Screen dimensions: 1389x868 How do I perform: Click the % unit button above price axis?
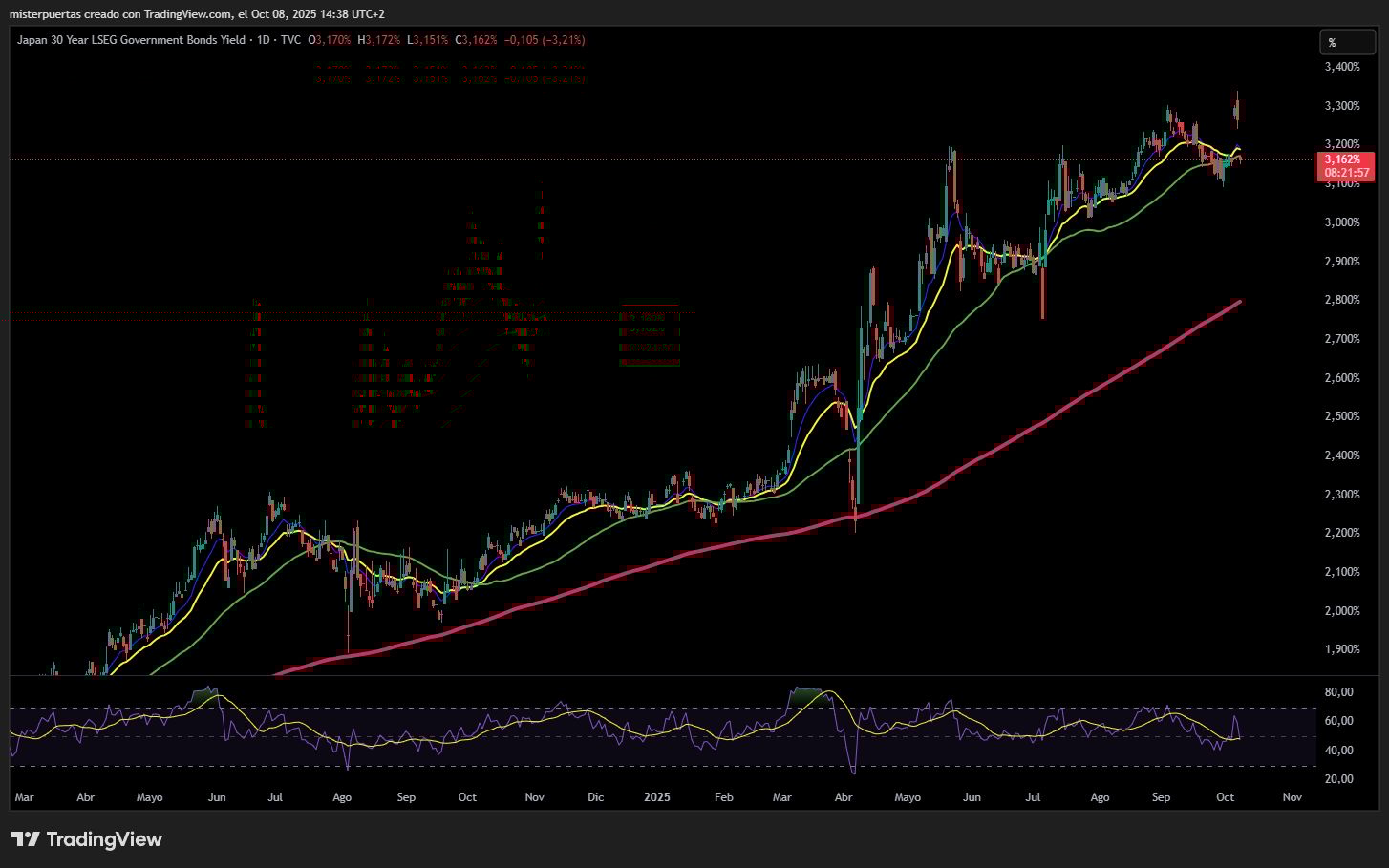point(1347,42)
